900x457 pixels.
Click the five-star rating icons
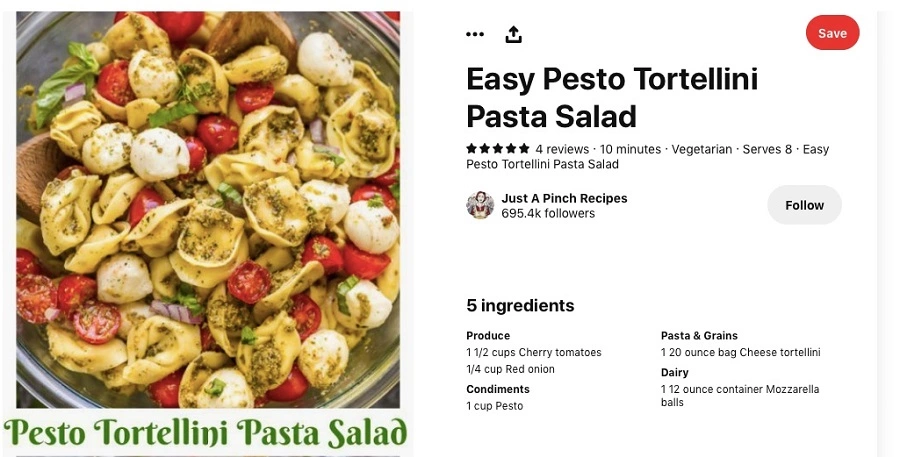click(x=497, y=149)
